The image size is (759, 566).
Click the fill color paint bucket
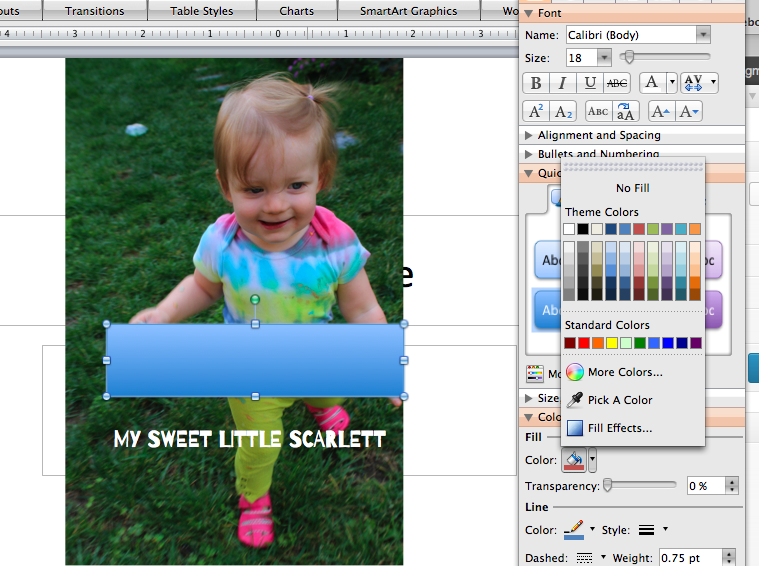(575, 461)
